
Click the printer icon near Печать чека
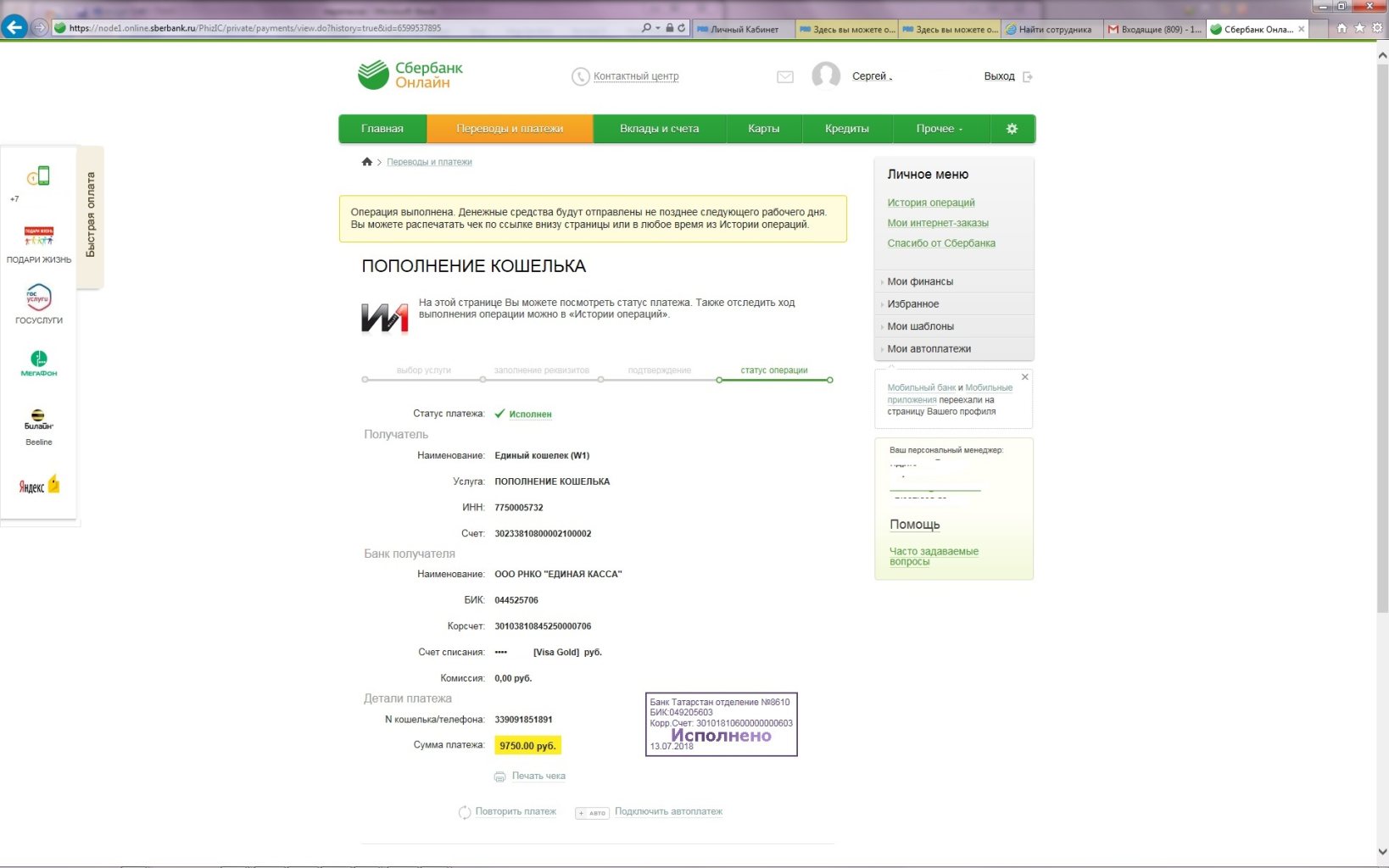[500, 777]
